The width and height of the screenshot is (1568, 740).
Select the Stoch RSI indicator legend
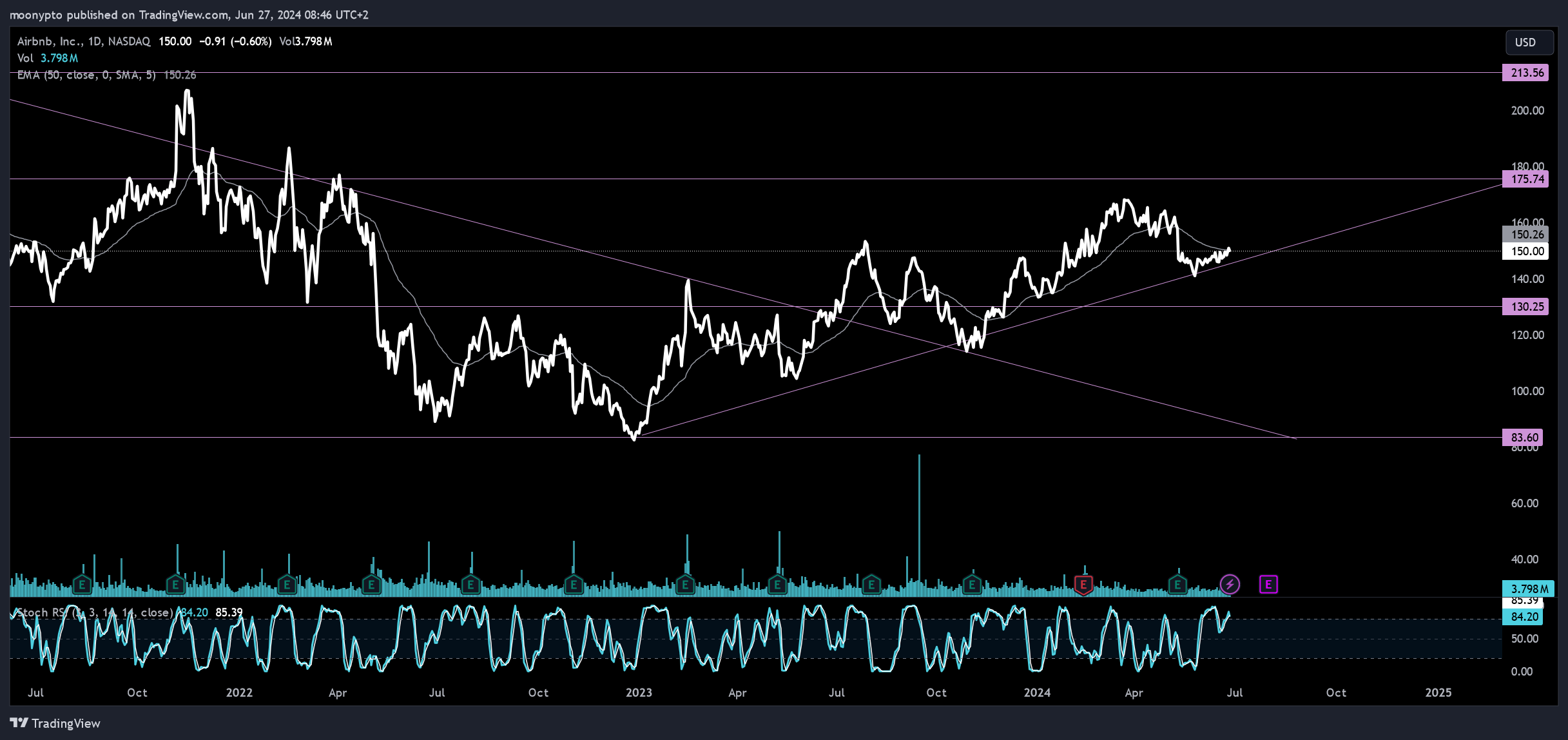click(129, 612)
